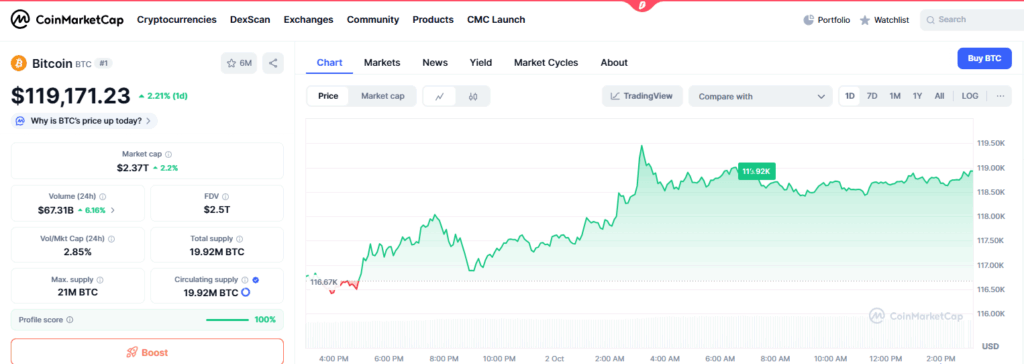The image size is (1024, 364).
Task: Select the All time range
Action: click(939, 96)
